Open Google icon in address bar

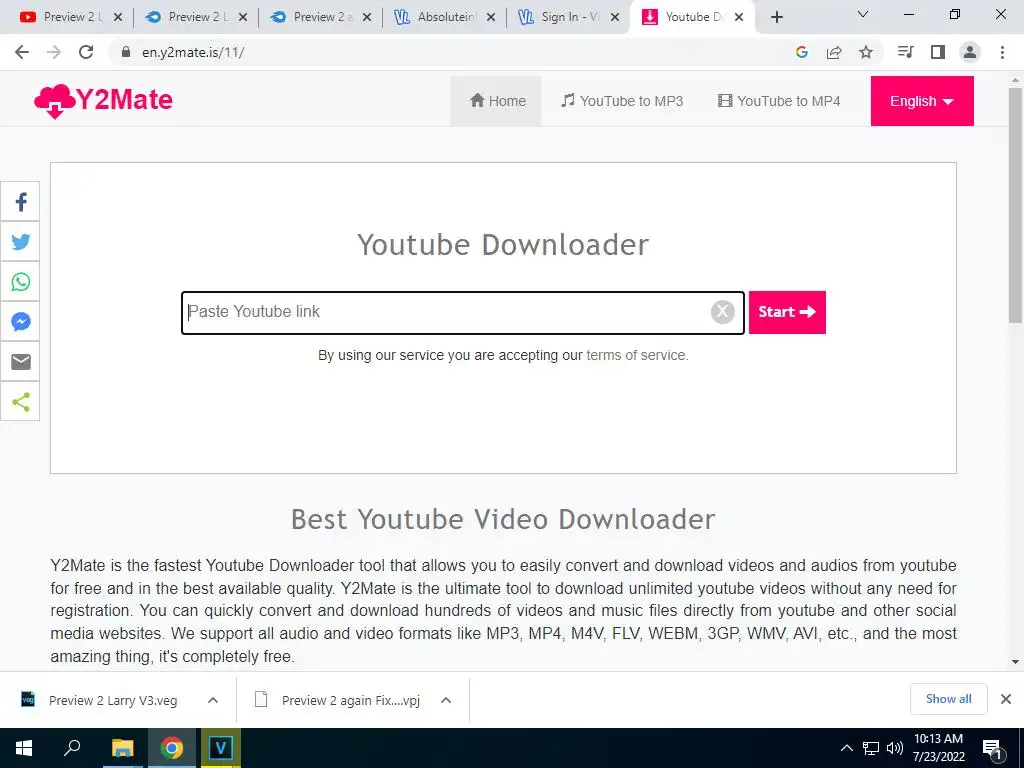(802, 52)
